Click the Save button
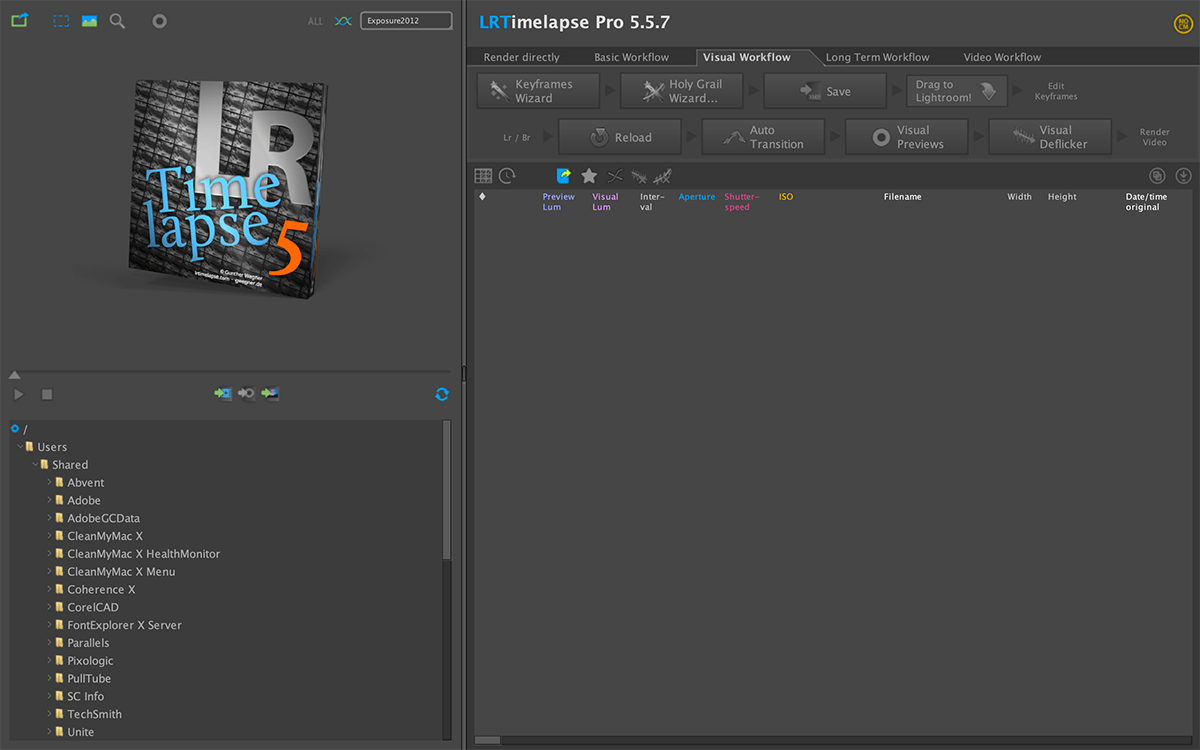Image resolution: width=1200 pixels, height=750 pixels. pos(825,91)
